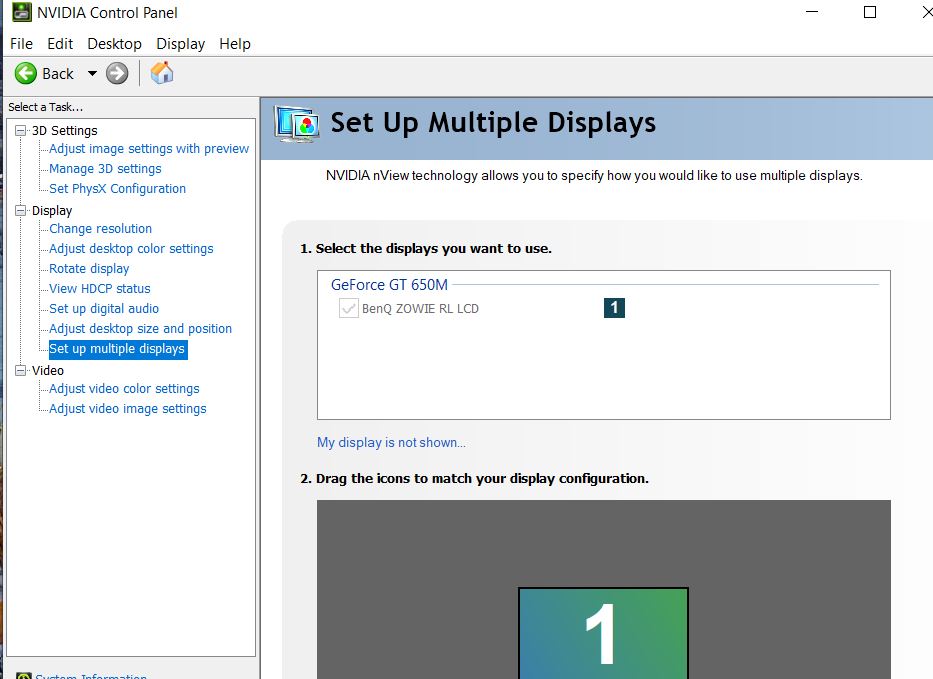This screenshot has height=679, width=933.
Task: Click the display number 1 badge
Action: point(614,308)
